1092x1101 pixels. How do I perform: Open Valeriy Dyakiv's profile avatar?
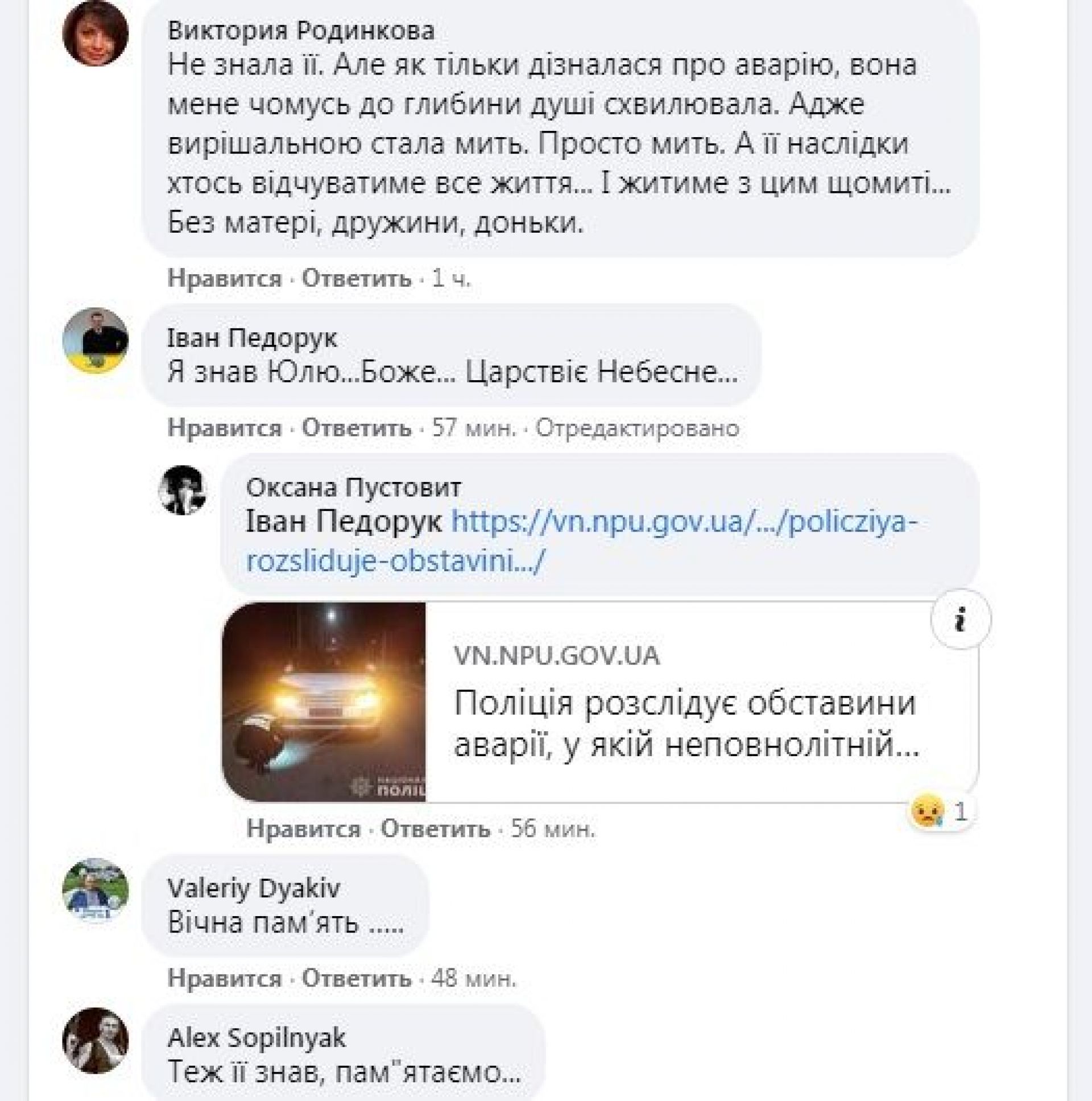pos(95,890)
